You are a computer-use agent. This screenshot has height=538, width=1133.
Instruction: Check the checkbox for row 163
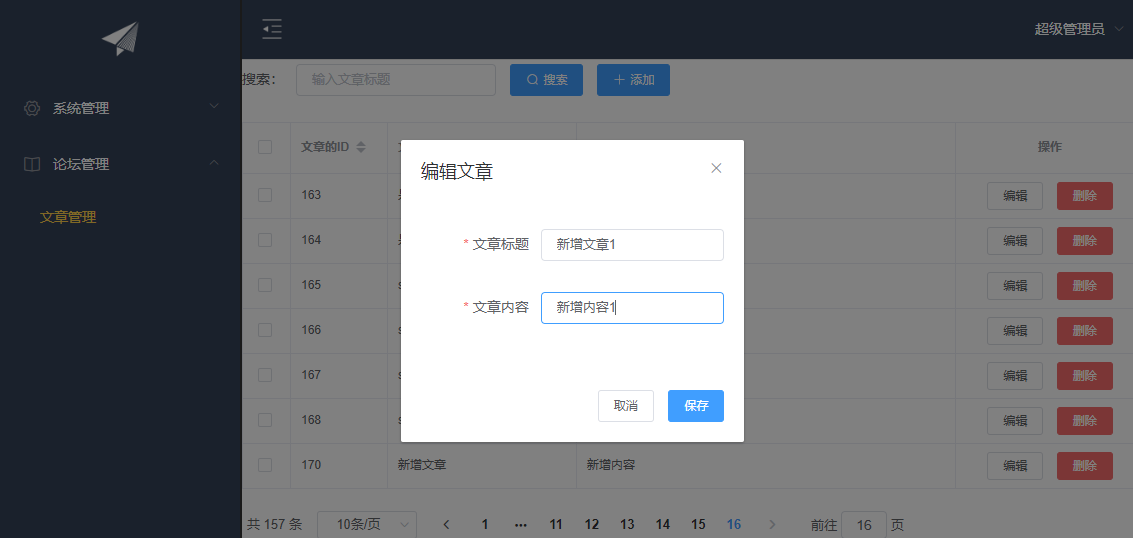(265, 195)
